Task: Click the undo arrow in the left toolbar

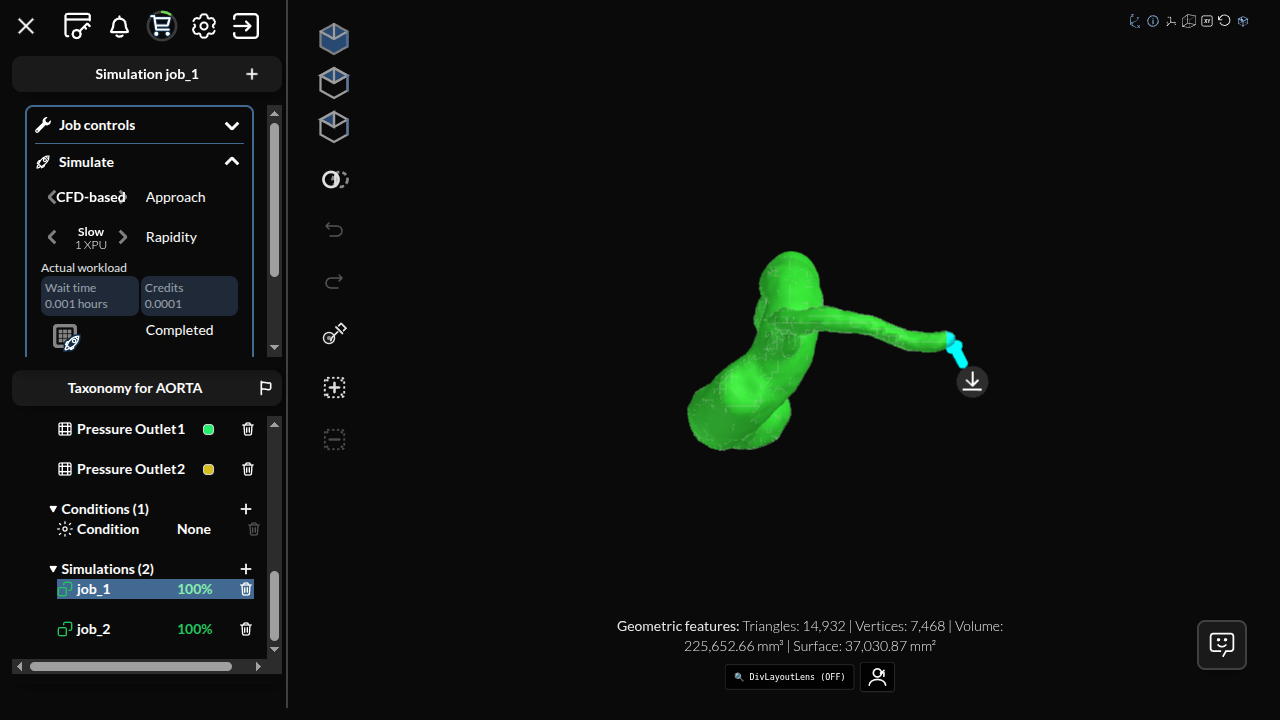Action: pyautogui.click(x=334, y=229)
